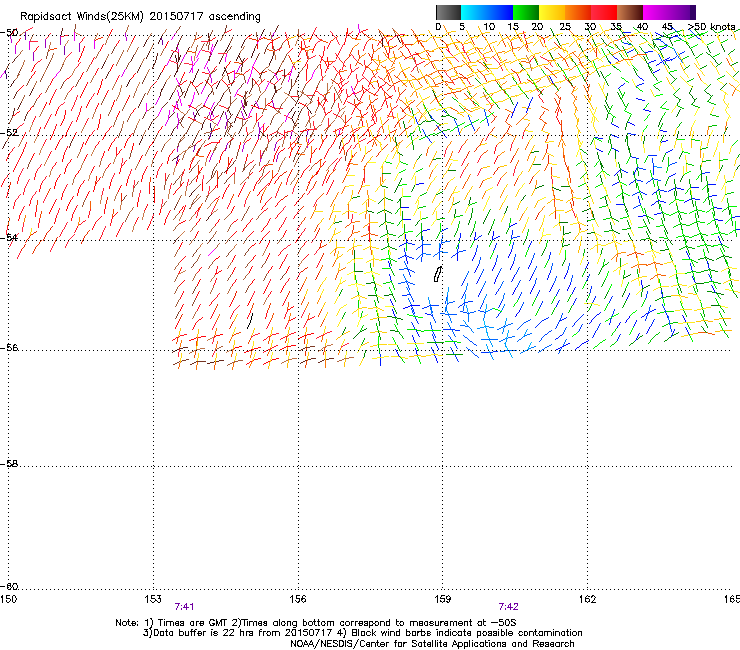Click the gray 0–5 knots legend segment
This screenshot has height=650, width=740.
coord(448,12)
